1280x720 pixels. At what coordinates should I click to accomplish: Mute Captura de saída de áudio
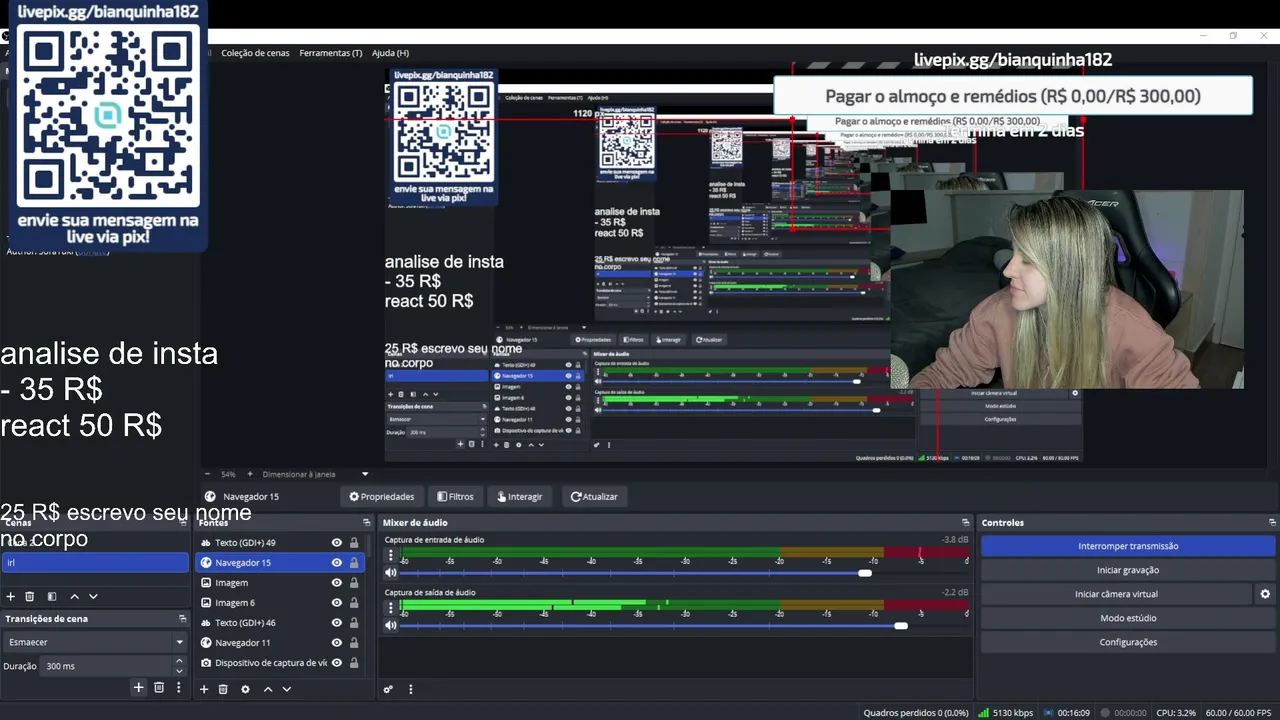coord(391,626)
